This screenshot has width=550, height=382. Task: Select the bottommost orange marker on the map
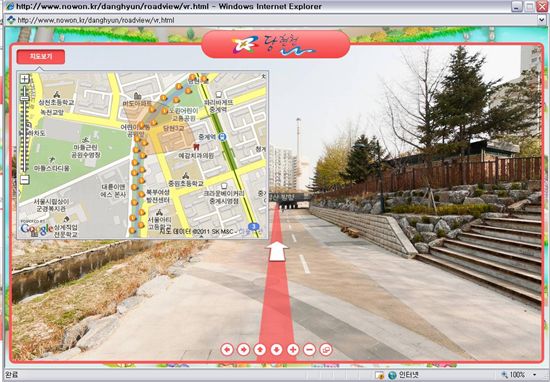[x=132, y=230]
